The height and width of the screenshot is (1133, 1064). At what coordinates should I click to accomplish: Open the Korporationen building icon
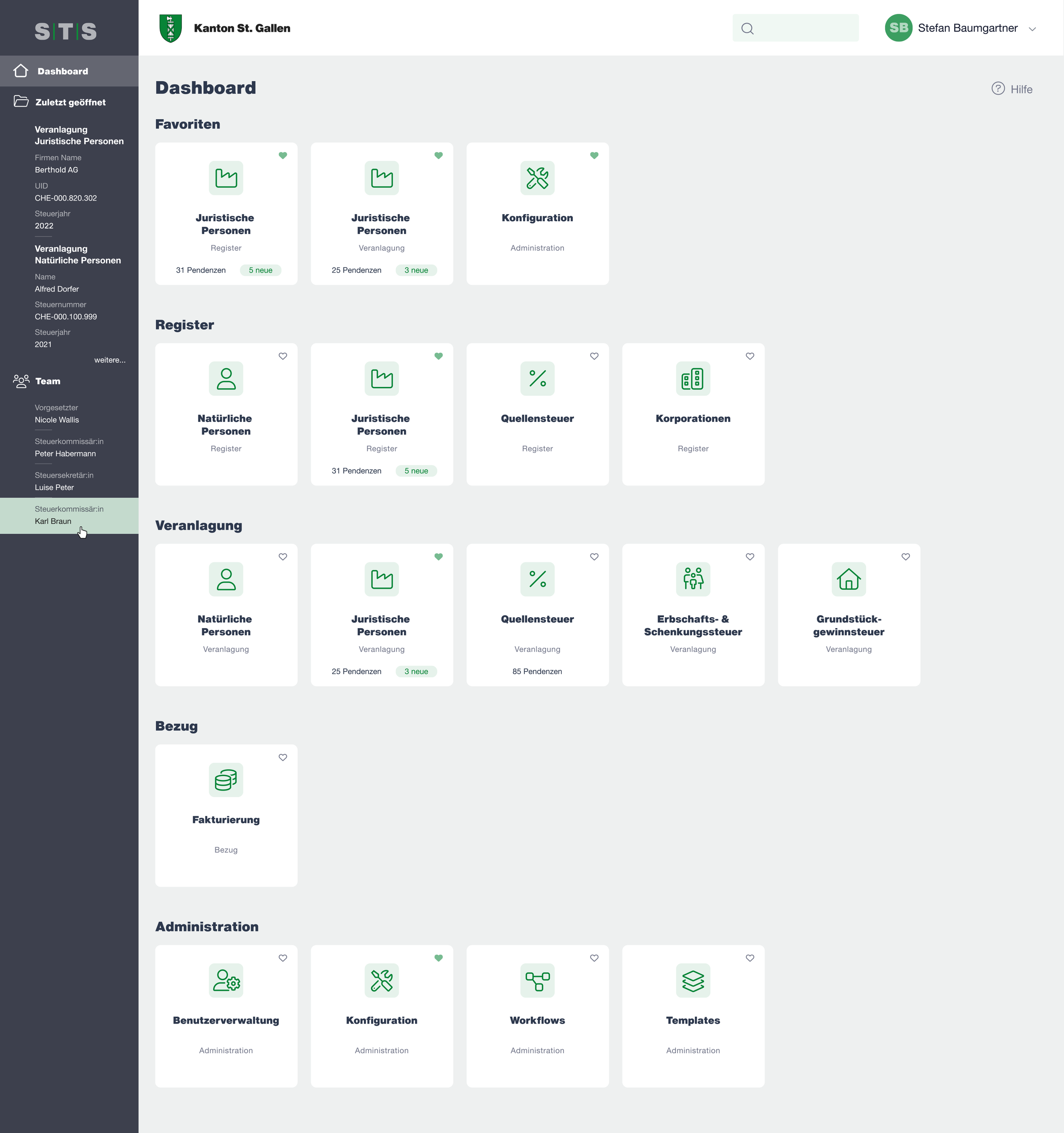tap(692, 378)
